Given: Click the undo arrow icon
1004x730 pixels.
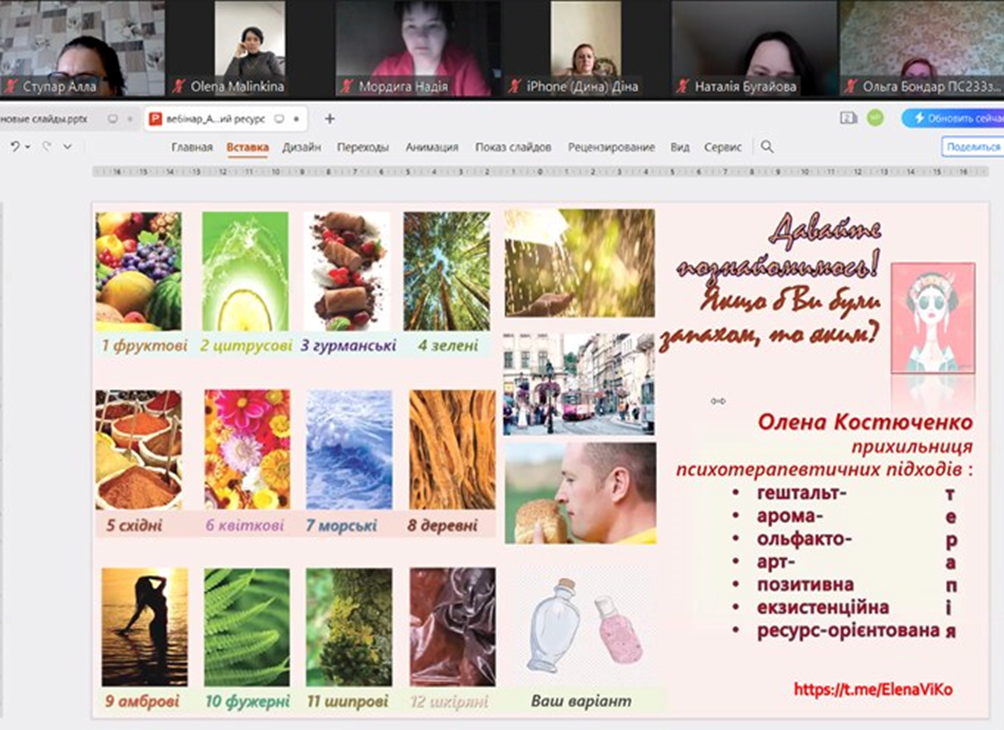Looking at the screenshot, I should (15, 147).
